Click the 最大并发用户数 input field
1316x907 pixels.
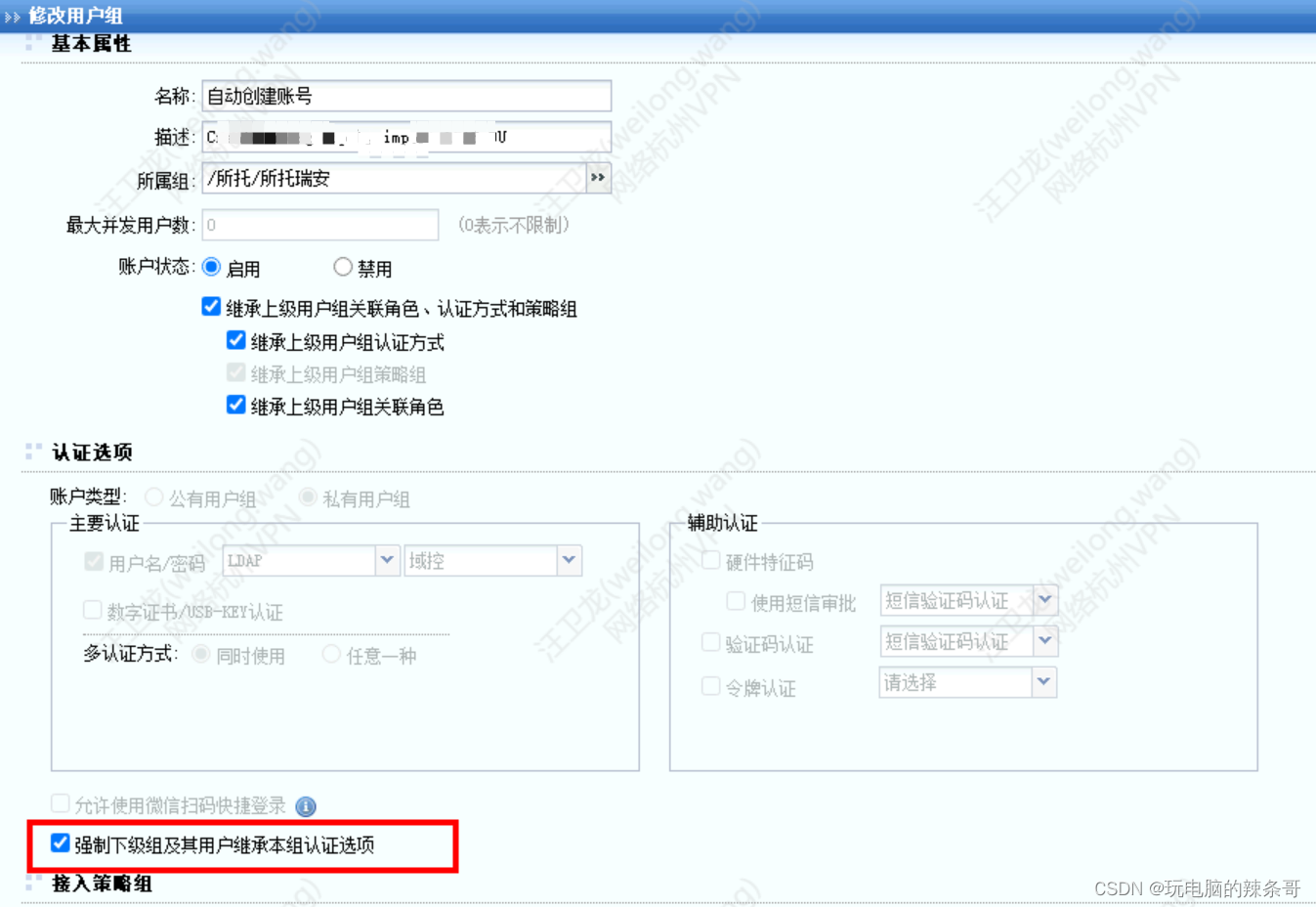click(x=320, y=225)
